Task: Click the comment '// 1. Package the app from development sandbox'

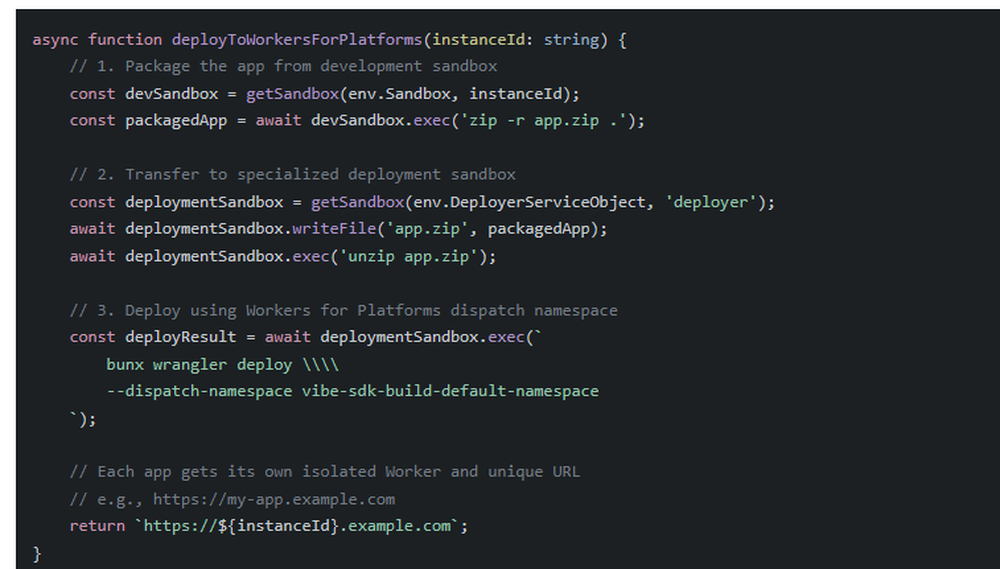Action: click(x=283, y=66)
